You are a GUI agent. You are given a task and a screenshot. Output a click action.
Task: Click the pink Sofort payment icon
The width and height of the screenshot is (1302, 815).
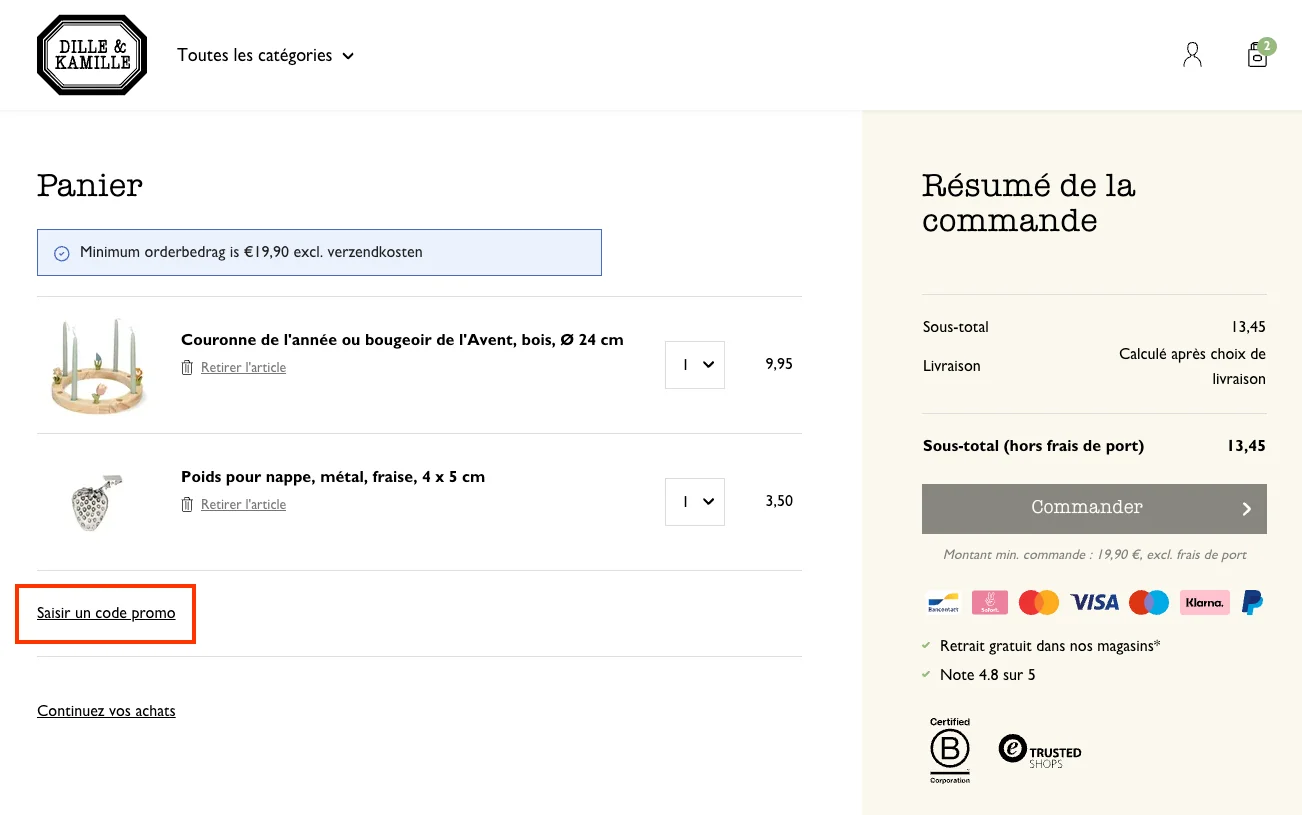990,602
